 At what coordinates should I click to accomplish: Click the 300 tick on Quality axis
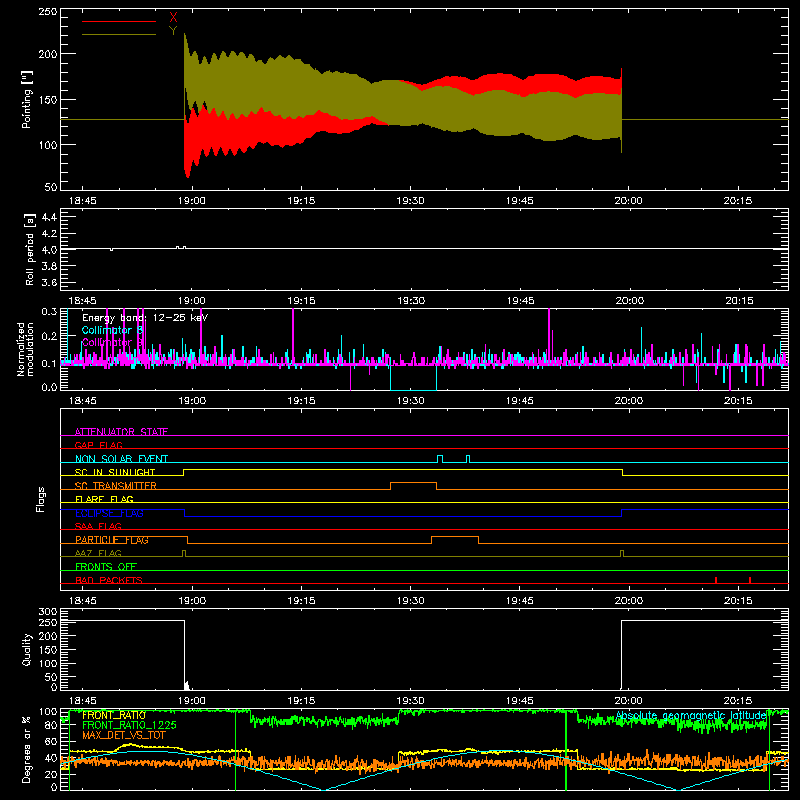click(x=48, y=612)
